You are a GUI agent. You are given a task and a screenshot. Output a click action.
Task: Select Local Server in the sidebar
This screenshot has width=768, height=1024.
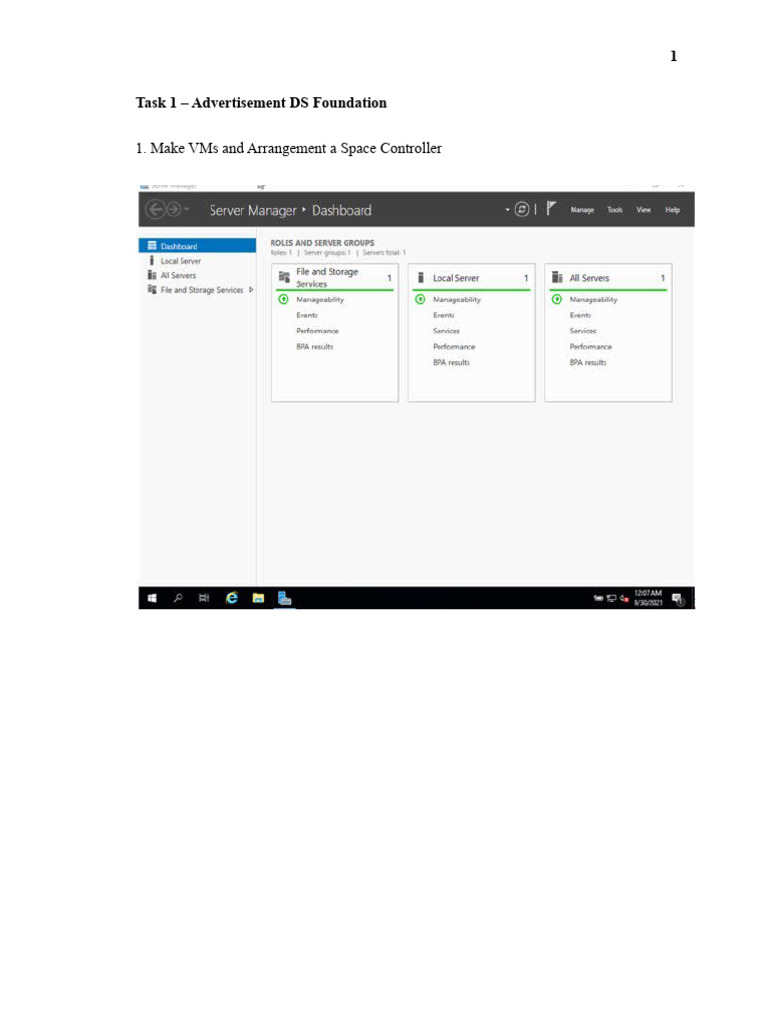click(x=180, y=261)
